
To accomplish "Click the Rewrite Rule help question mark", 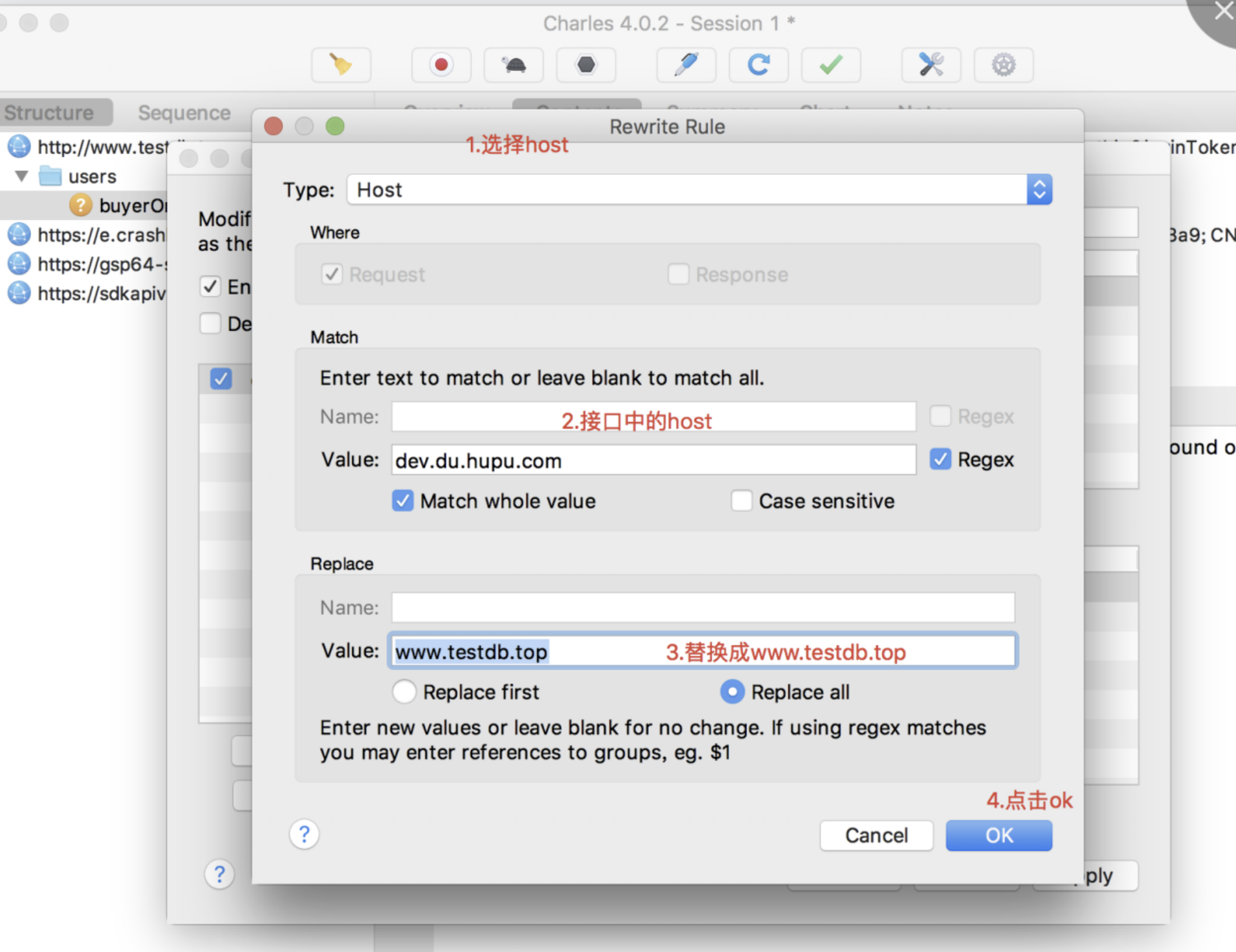I will [304, 834].
